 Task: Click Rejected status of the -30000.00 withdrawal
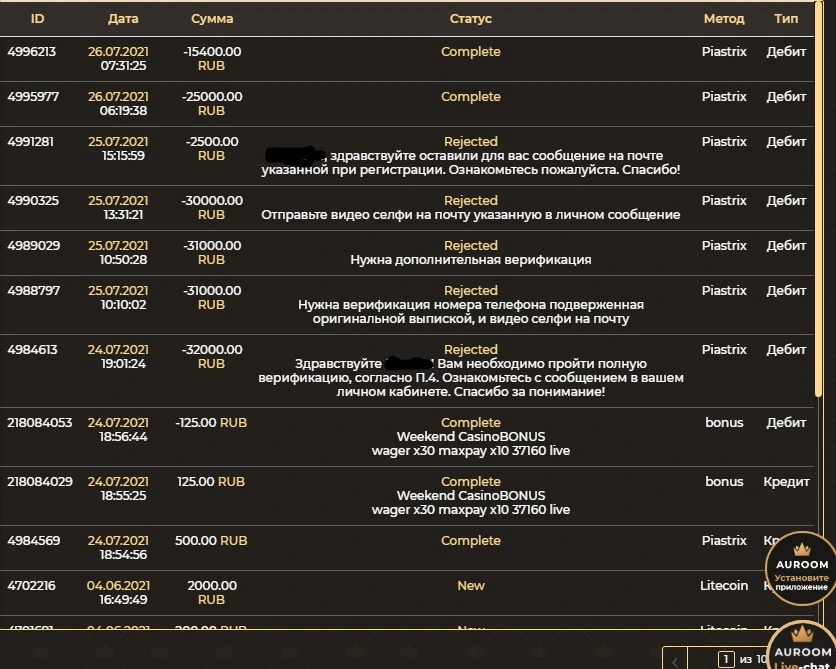(x=471, y=200)
